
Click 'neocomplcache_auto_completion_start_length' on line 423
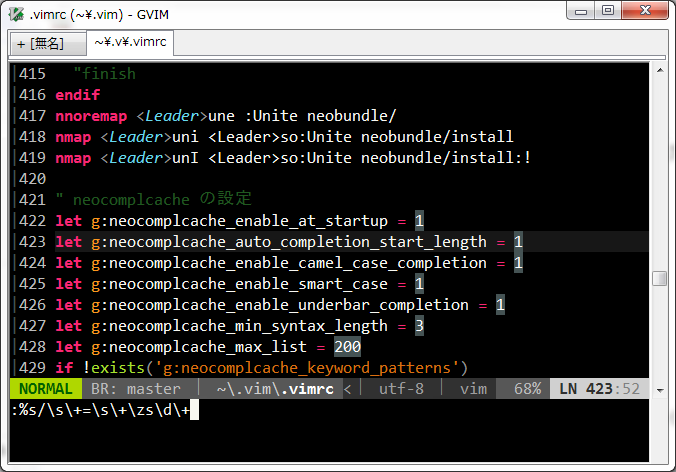(x=298, y=242)
